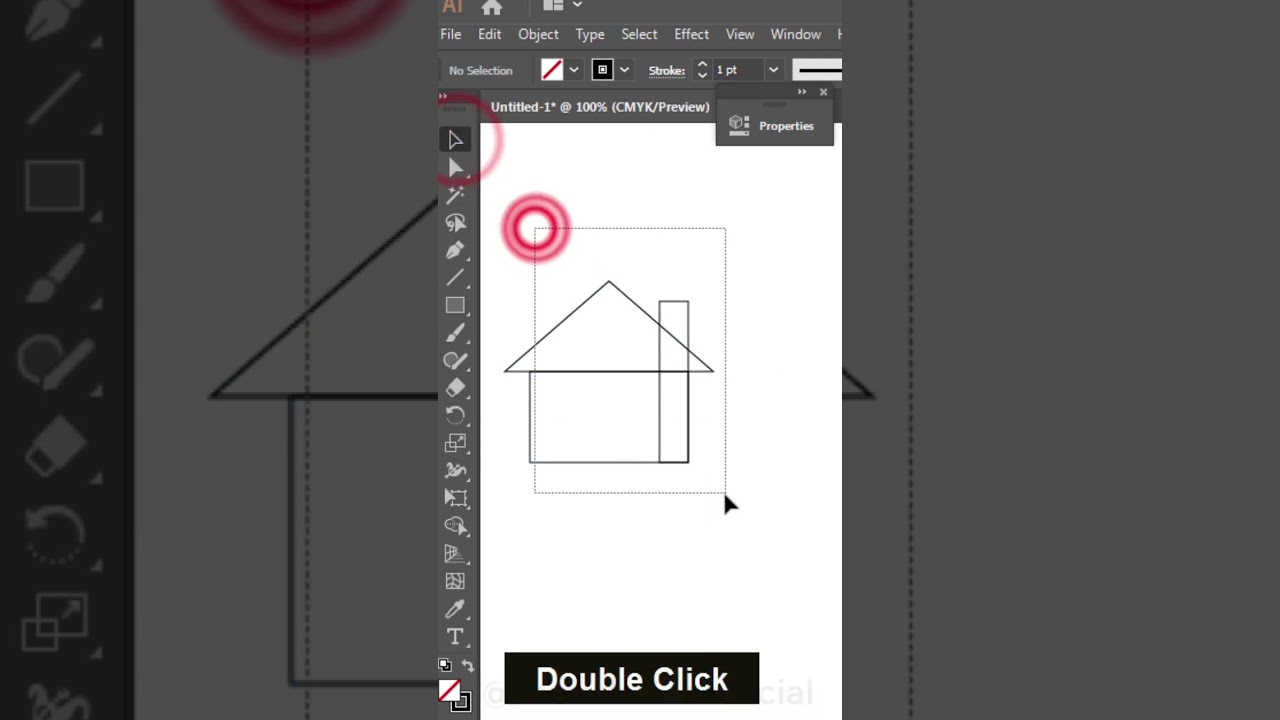This screenshot has width=1280, height=720.
Task: Open the Properties panel
Action: click(x=774, y=126)
